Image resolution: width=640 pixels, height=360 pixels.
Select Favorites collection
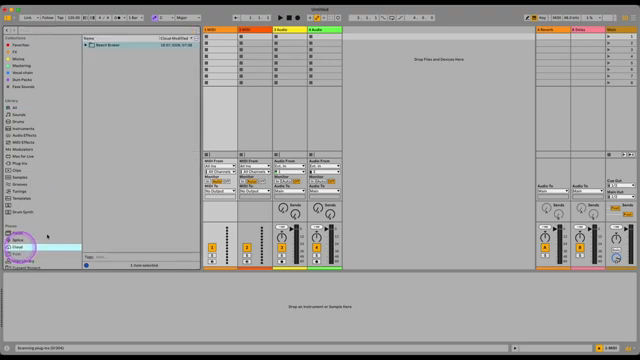click(x=20, y=45)
